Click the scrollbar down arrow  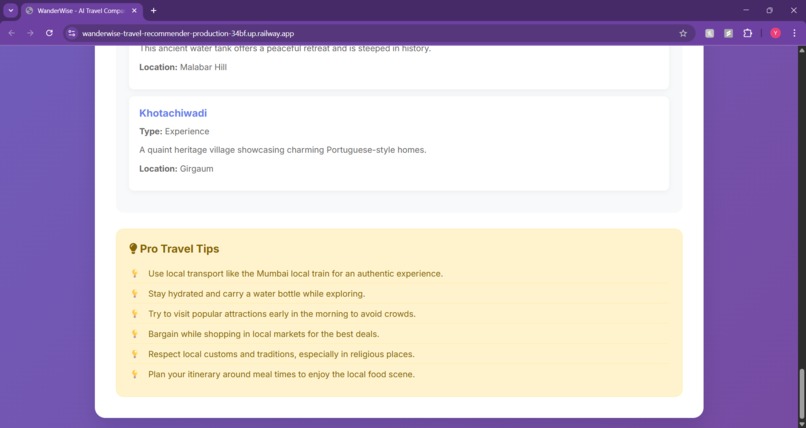tap(801, 424)
